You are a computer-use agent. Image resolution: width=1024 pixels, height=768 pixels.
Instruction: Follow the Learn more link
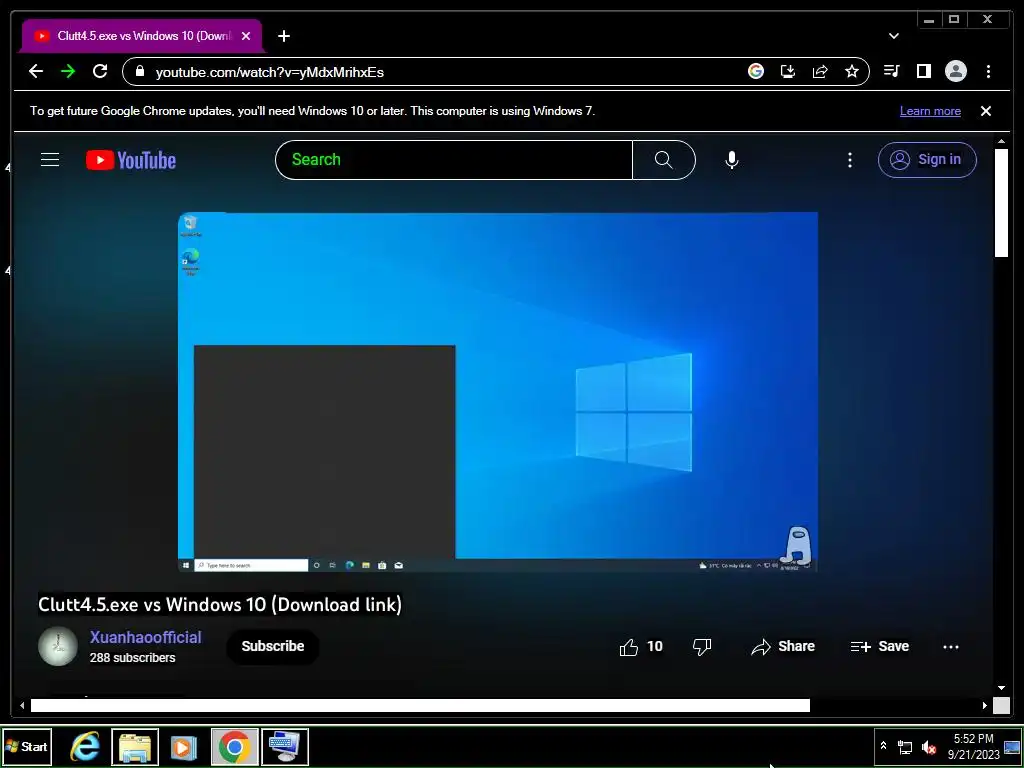click(930, 111)
